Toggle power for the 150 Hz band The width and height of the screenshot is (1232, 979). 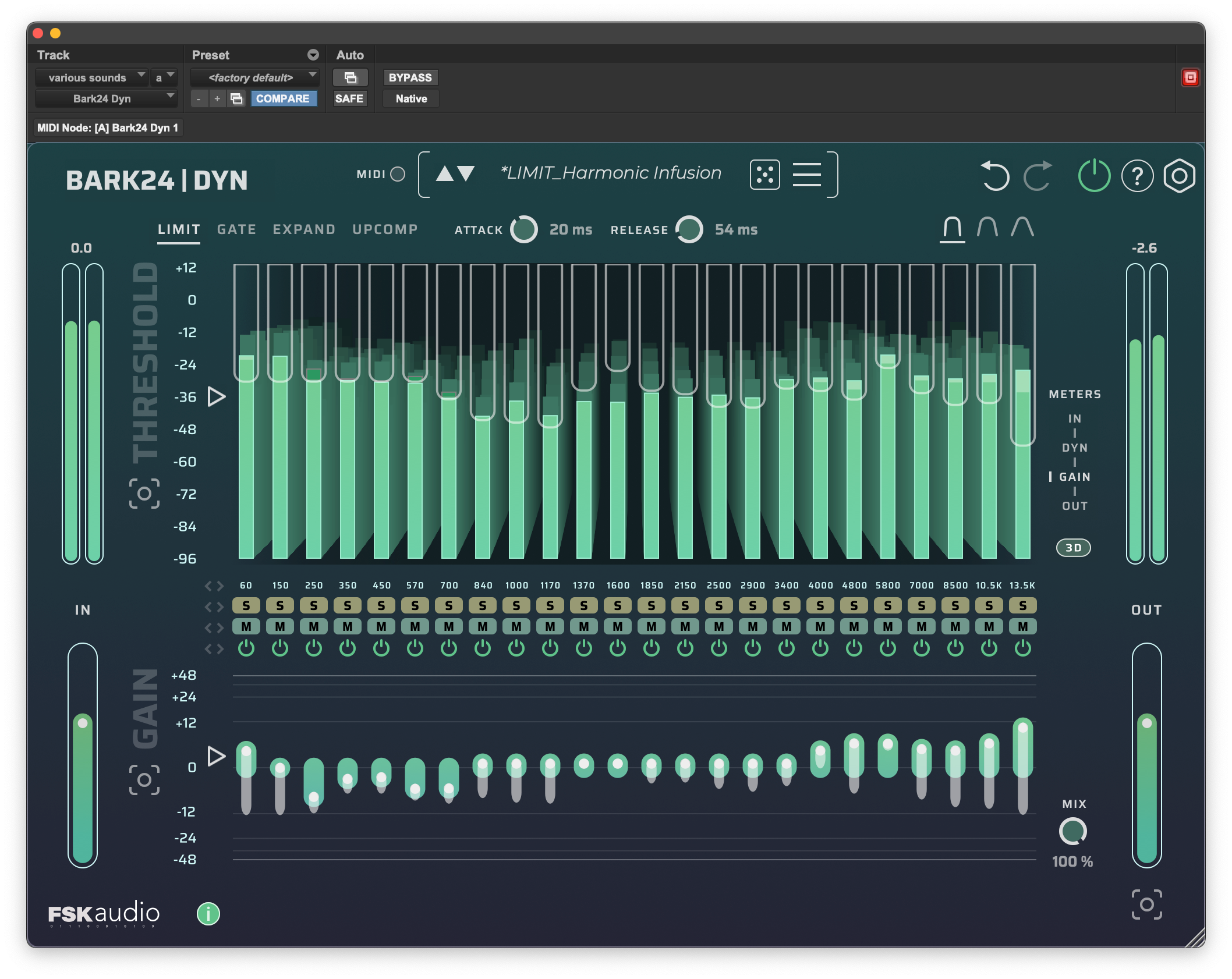[280, 648]
